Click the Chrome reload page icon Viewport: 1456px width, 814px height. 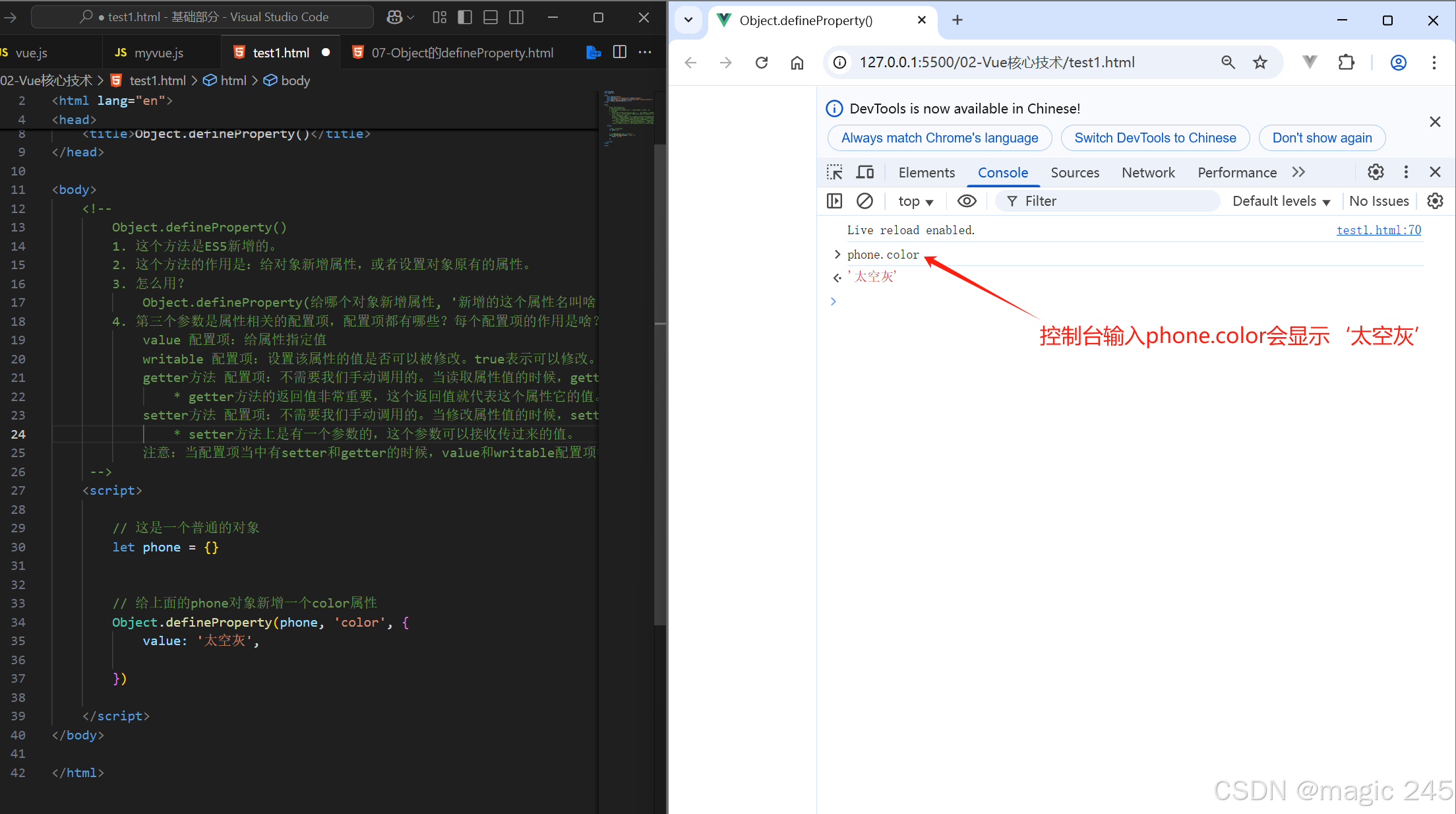tap(762, 63)
